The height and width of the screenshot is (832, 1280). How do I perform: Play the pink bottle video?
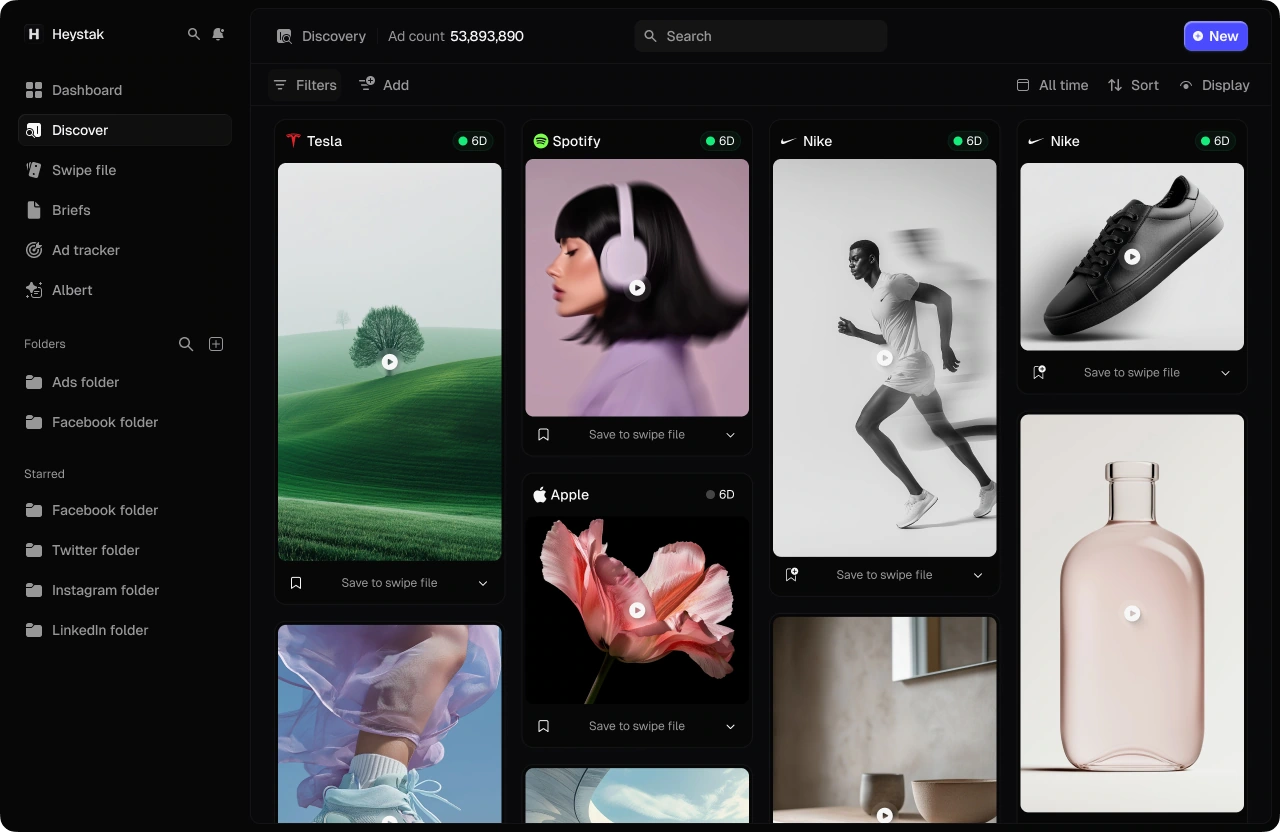pyautogui.click(x=1132, y=613)
